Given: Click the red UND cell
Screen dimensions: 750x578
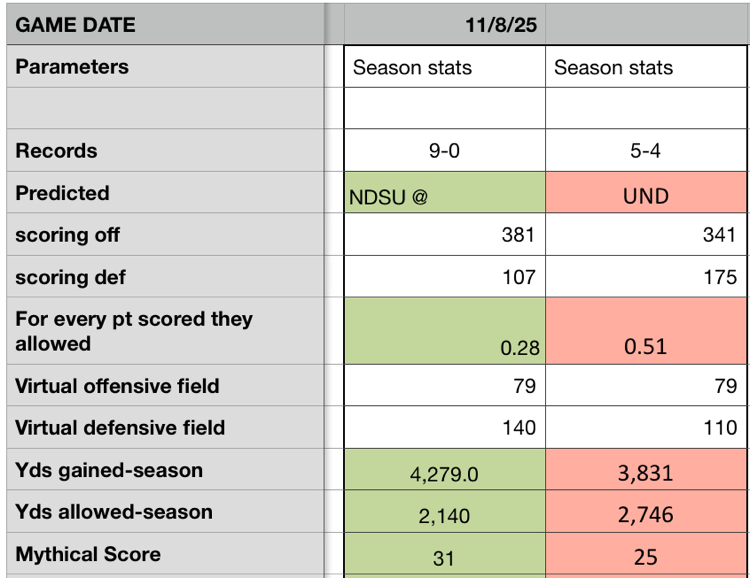Looking at the screenshot, I should (x=646, y=195).
